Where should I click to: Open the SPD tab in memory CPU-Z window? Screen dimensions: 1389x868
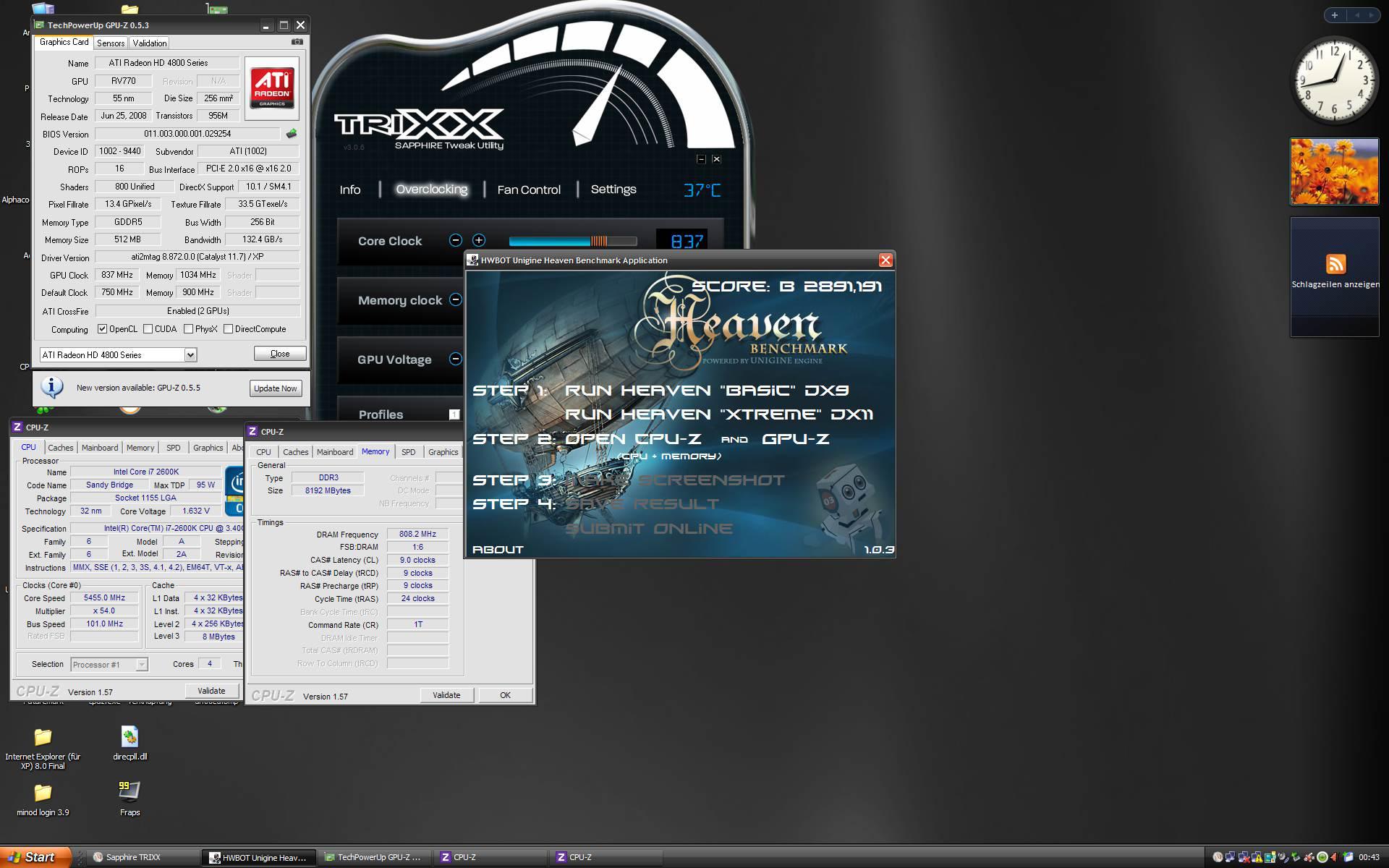tap(409, 452)
